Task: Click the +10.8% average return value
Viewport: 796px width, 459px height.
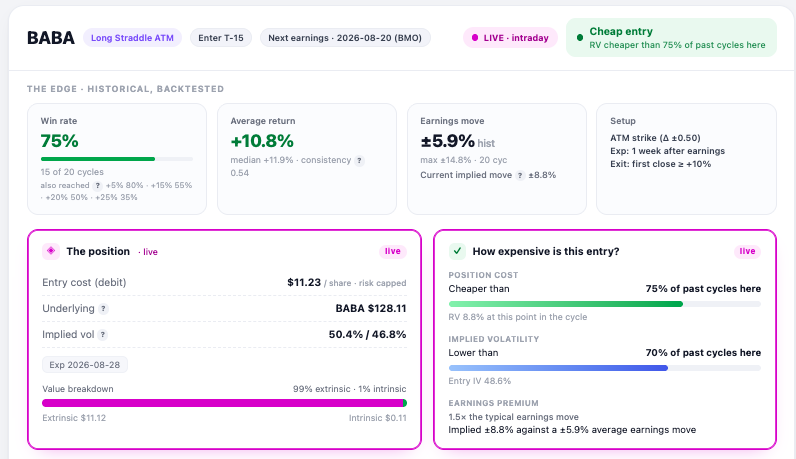Action: [x=262, y=141]
